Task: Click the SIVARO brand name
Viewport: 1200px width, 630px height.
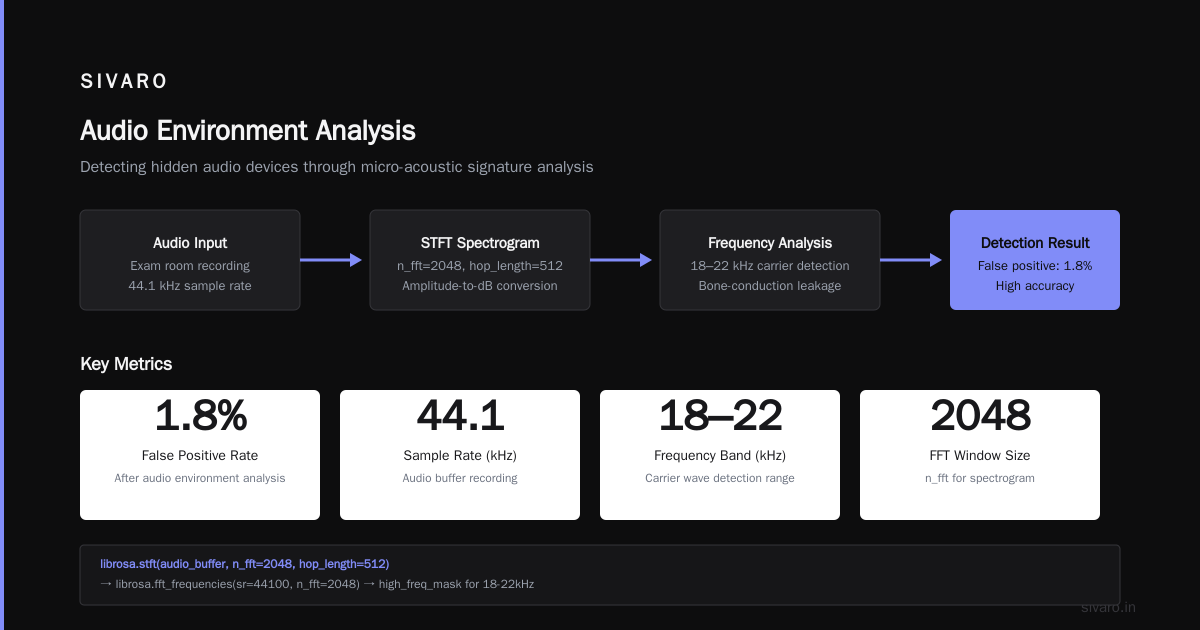Action: [x=124, y=82]
